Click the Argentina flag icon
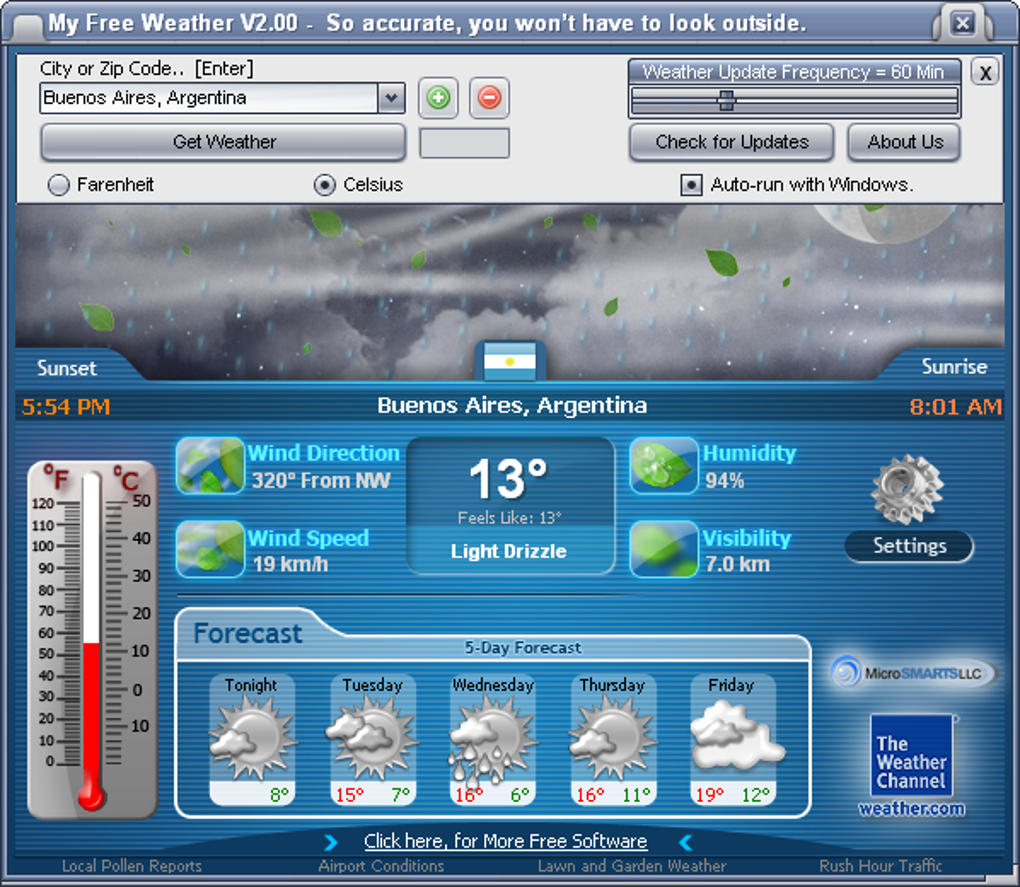Screen dimensions: 1020x887 [510, 361]
